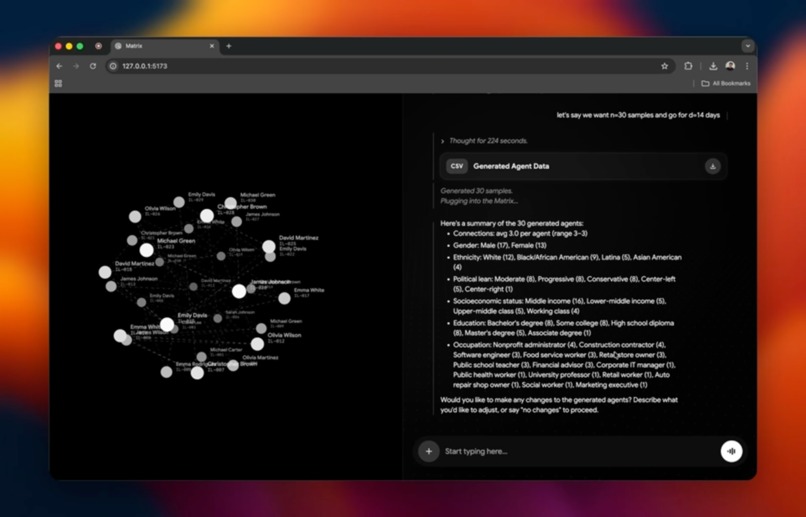
Task: Click the Michael Green IL-023 node
Action: click(x=146, y=250)
